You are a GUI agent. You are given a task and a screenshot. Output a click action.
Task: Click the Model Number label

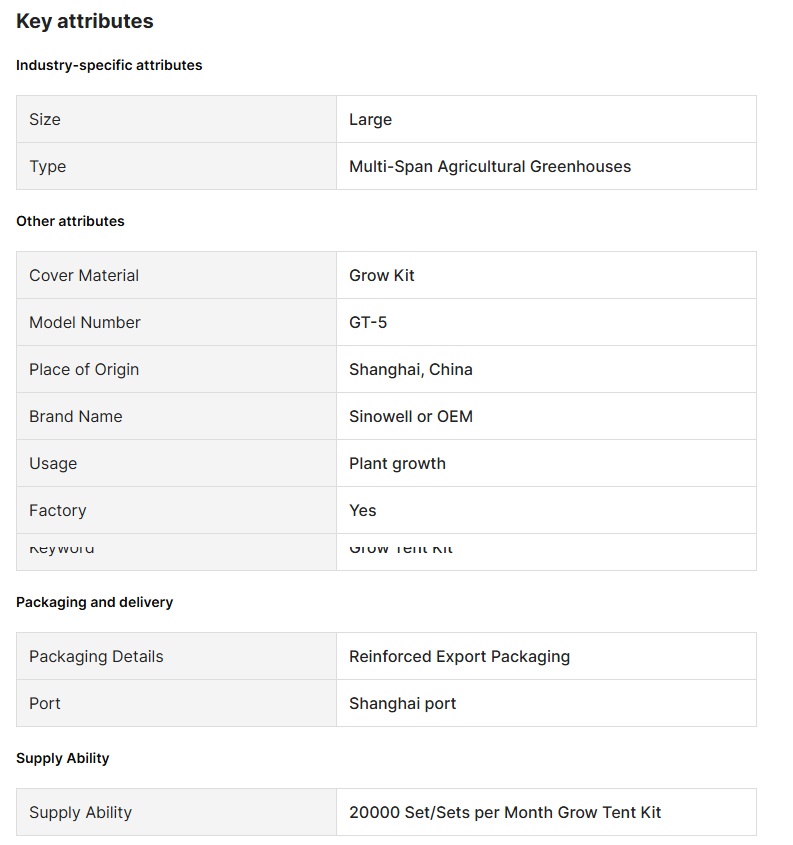(x=85, y=322)
